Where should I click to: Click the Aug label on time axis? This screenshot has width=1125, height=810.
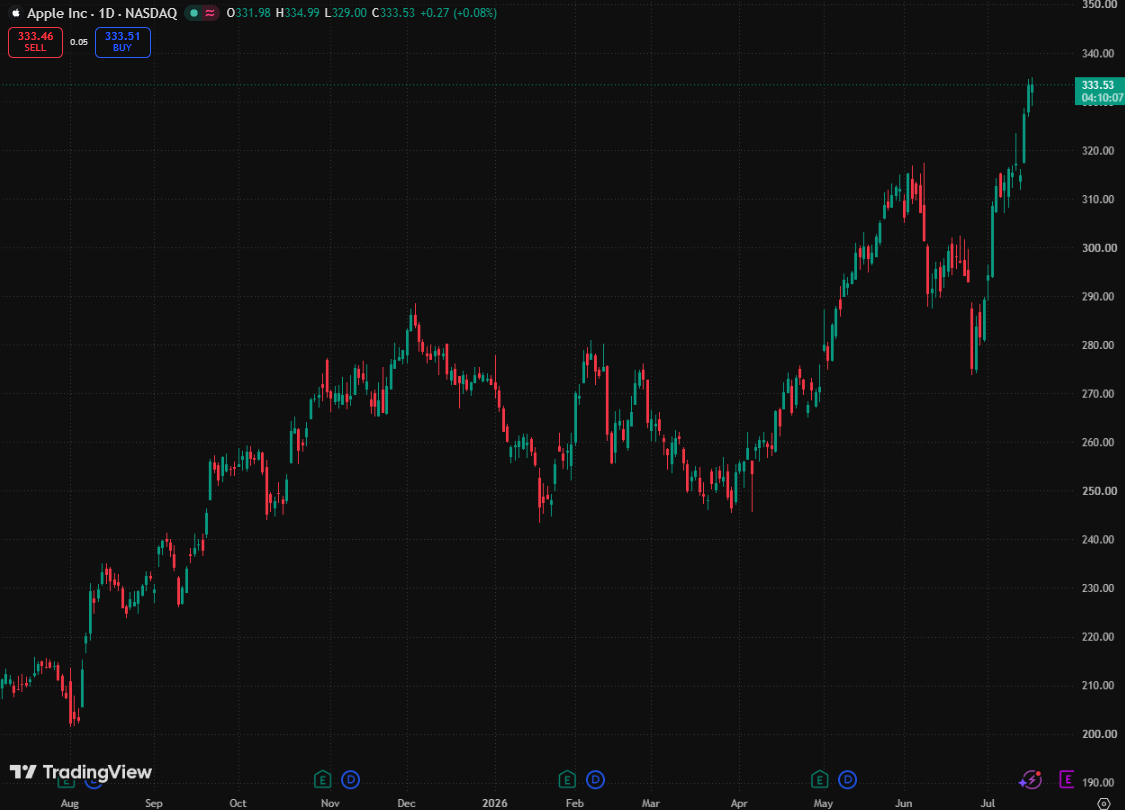(70, 804)
